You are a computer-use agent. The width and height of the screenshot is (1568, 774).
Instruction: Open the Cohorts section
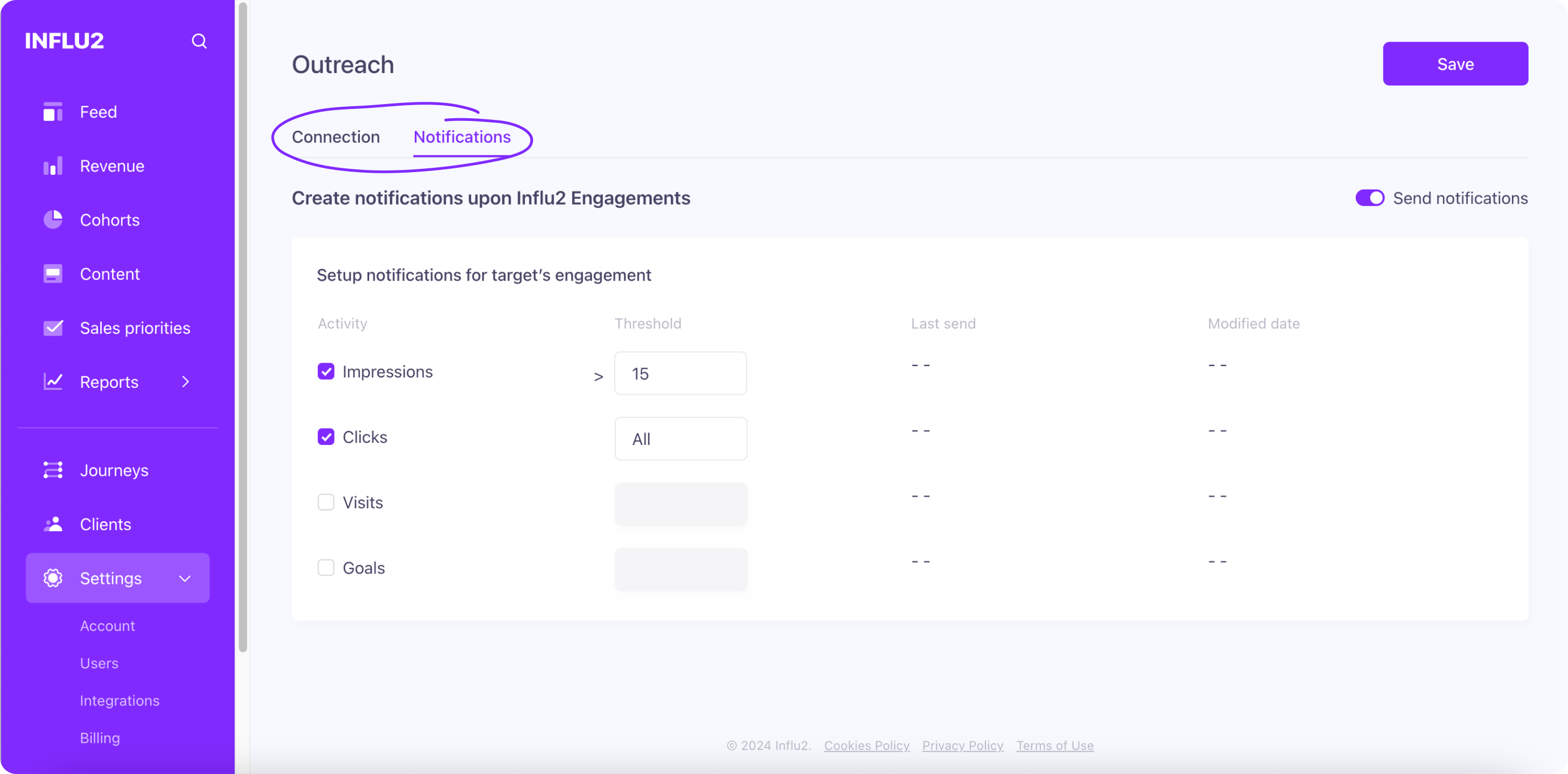click(x=109, y=220)
